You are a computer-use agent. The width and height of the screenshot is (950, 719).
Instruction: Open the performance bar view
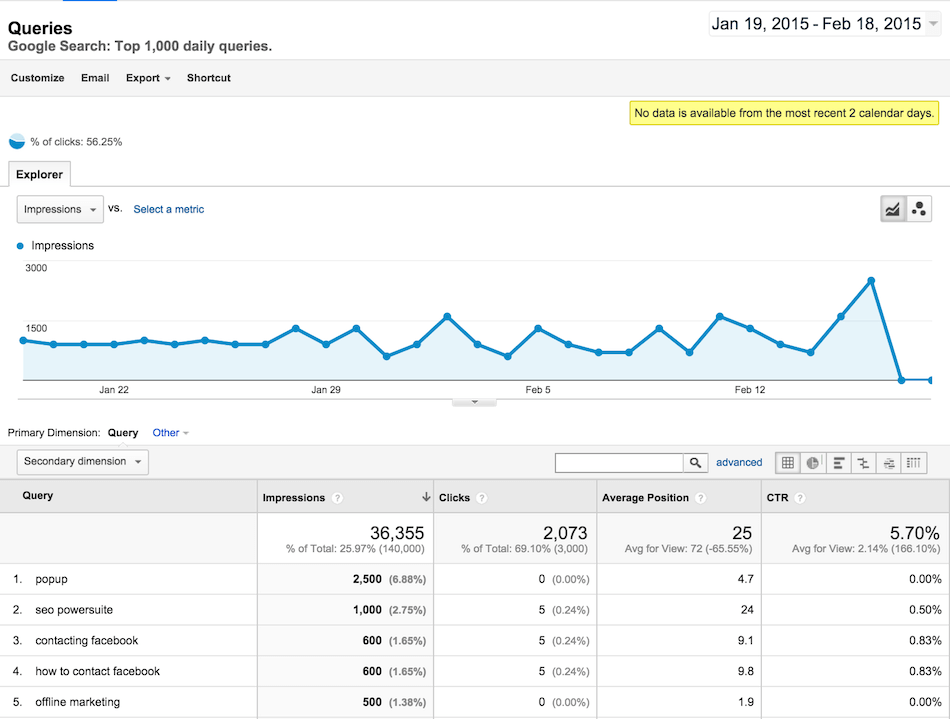tap(838, 463)
